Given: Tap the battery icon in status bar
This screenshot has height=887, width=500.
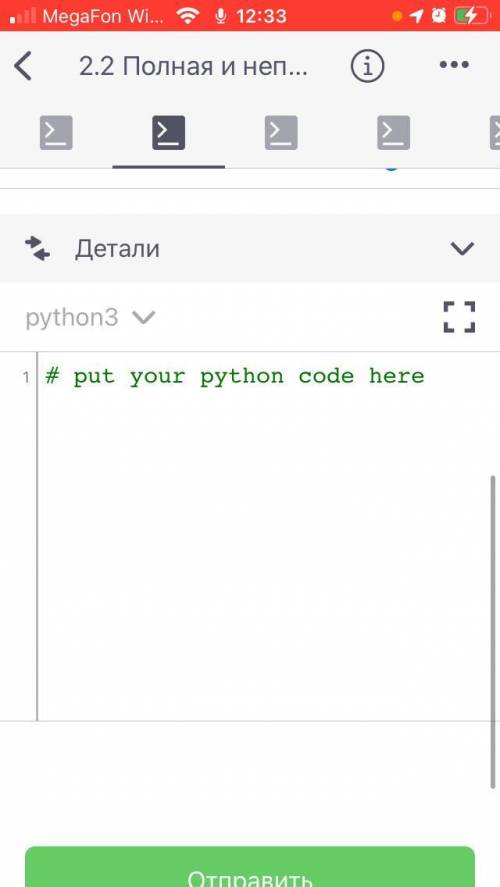Looking at the screenshot, I should point(472,16).
